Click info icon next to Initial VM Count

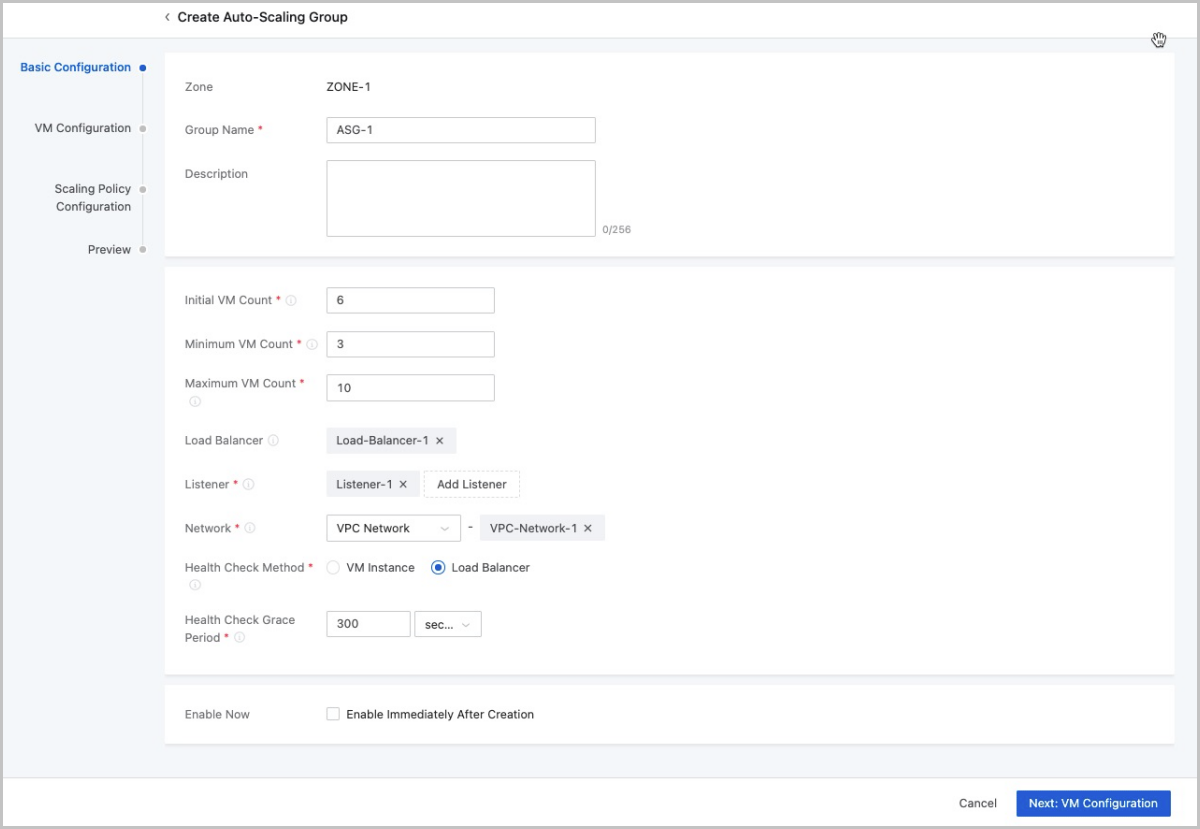[291, 301]
